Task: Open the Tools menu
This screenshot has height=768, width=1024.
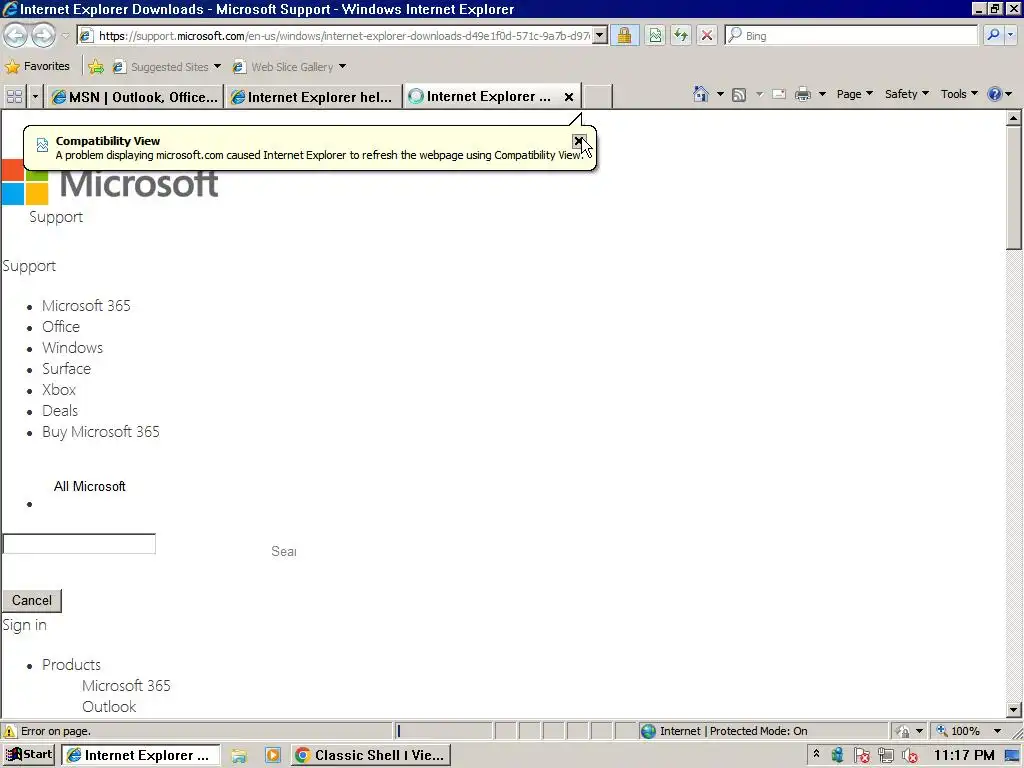Action: (x=959, y=94)
